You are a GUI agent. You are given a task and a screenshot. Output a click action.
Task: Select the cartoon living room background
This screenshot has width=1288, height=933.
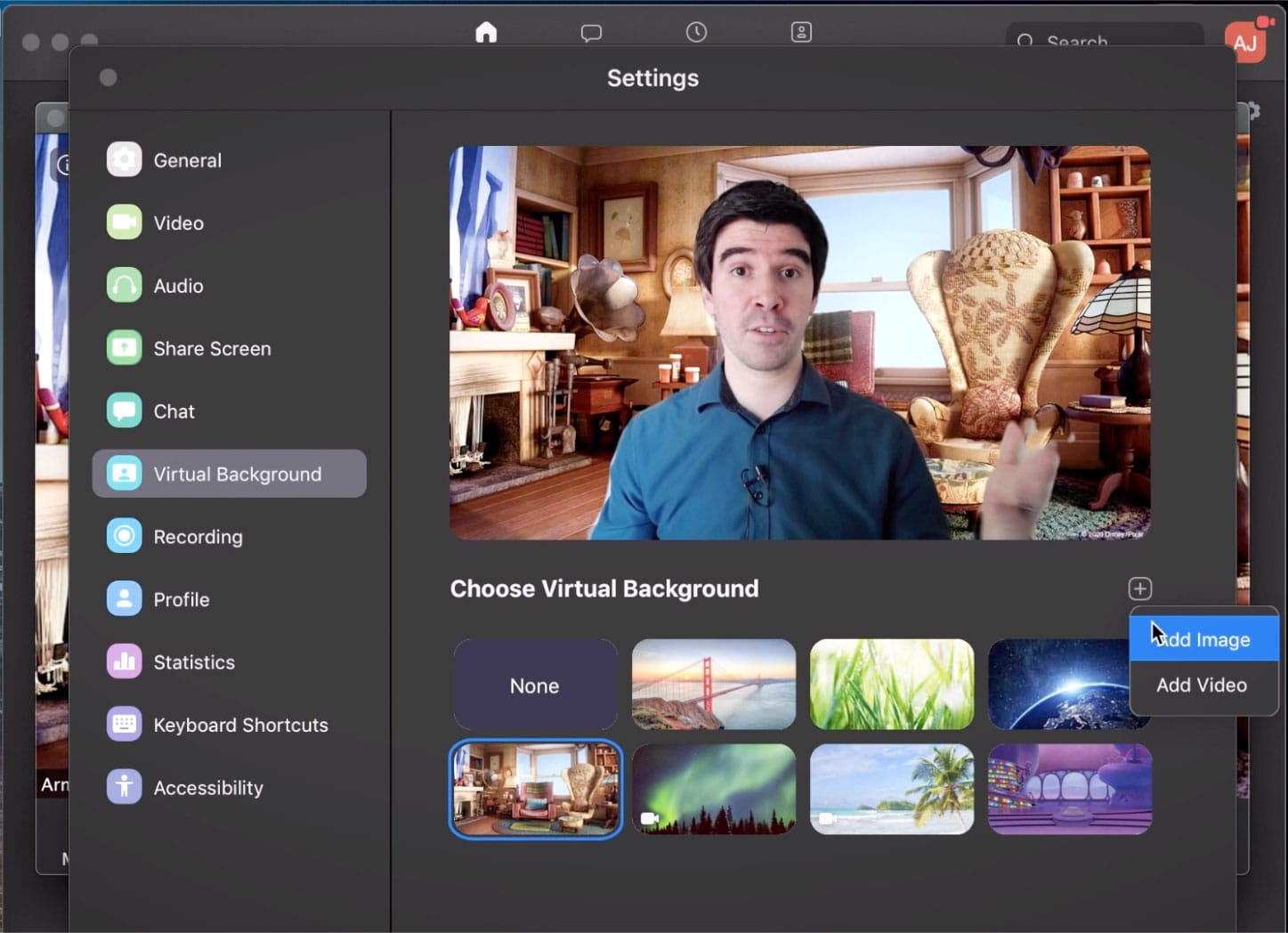tap(535, 790)
